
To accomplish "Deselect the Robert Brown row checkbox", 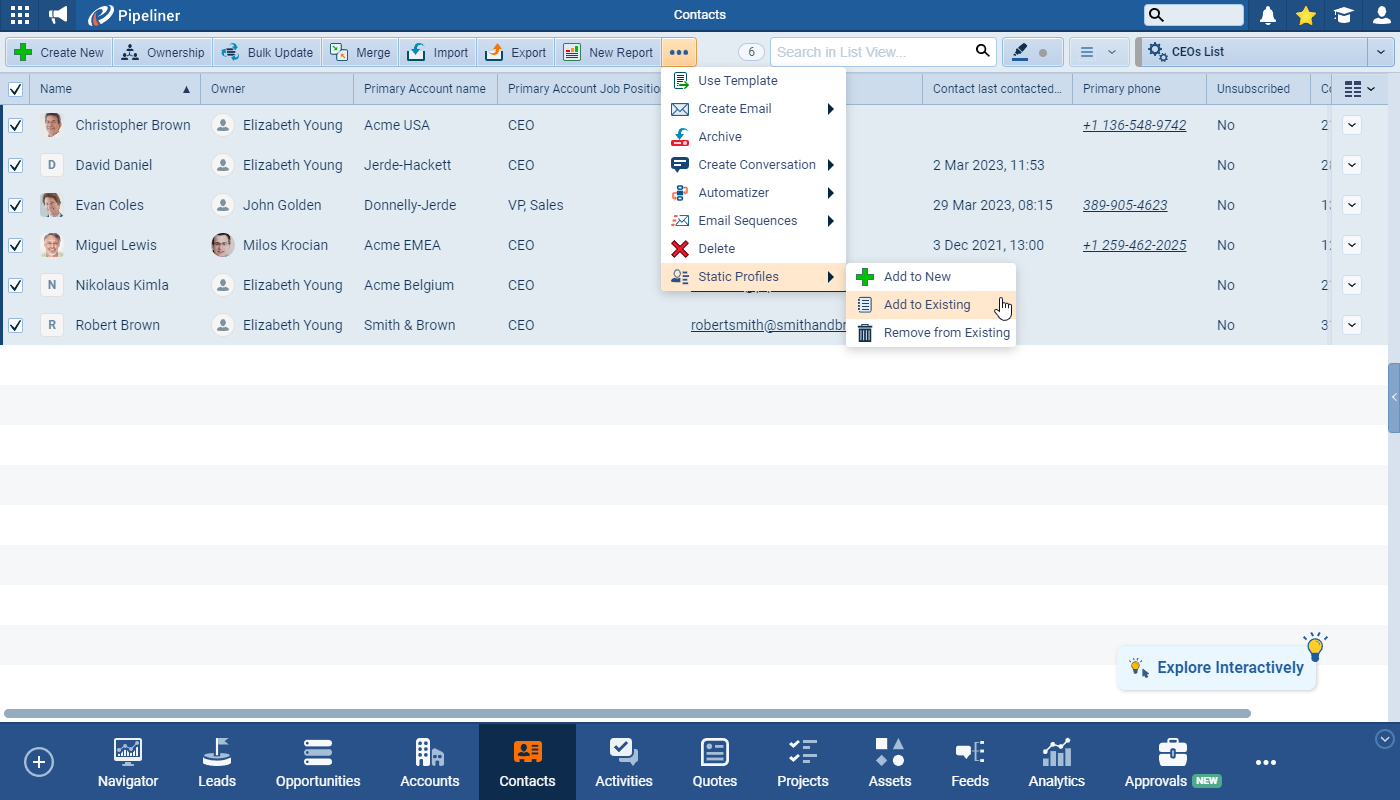I will coord(16,325).
